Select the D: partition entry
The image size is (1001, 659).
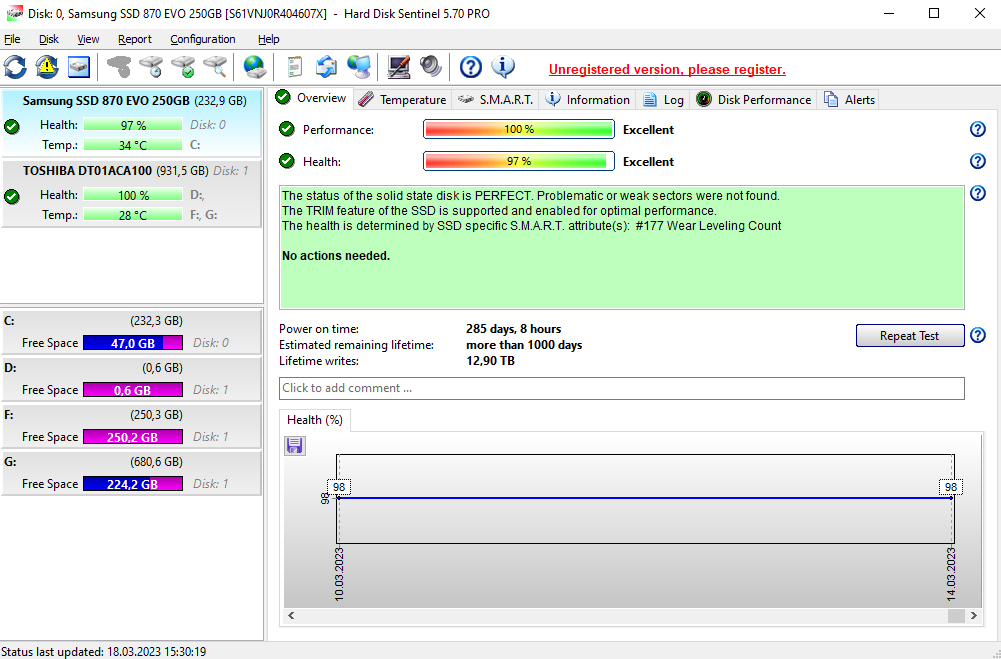[x=132, y=379]
